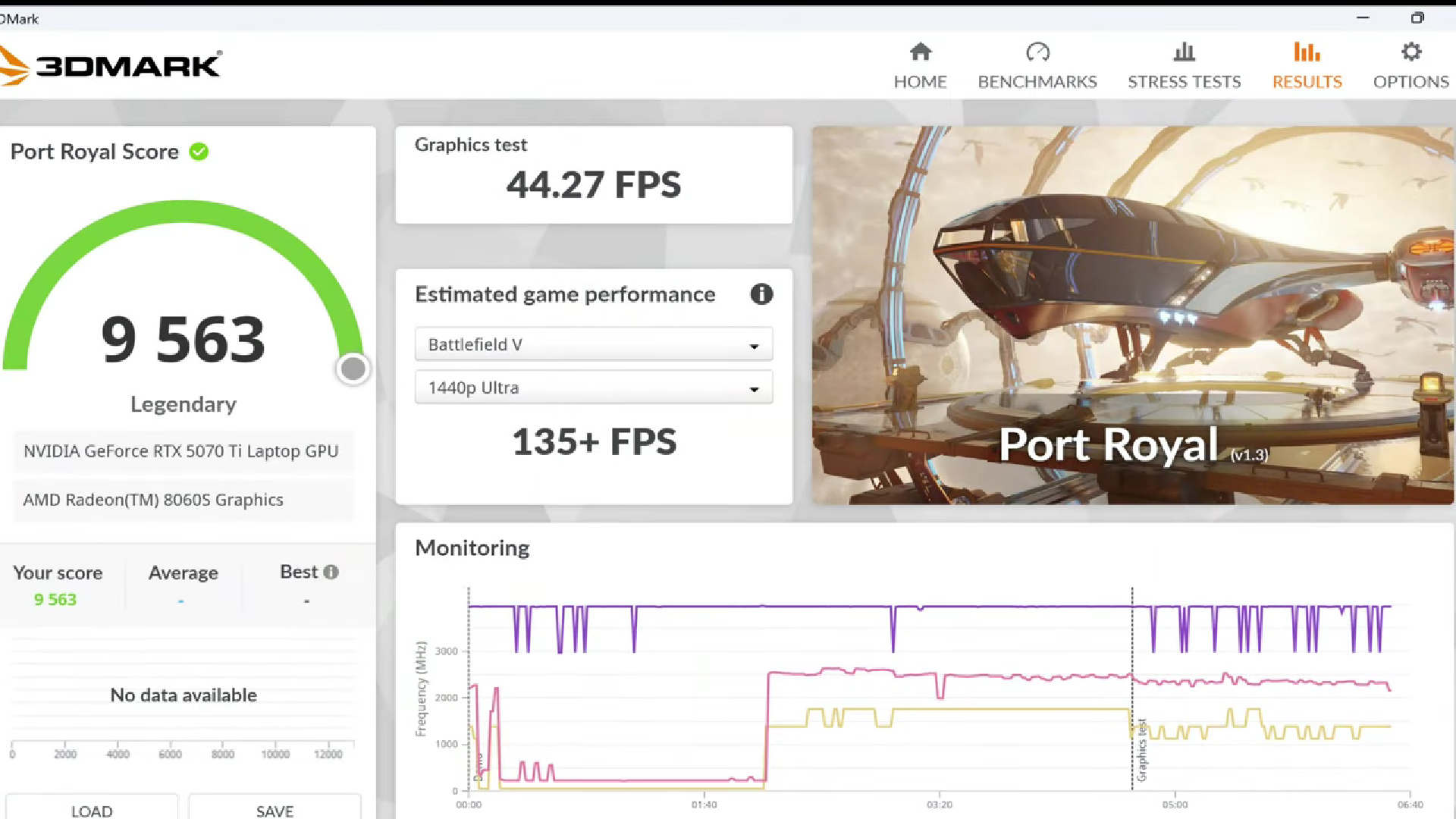Click the Results orange chart icon
This screenshot has height=819, width=1456.
[1307, 52]
